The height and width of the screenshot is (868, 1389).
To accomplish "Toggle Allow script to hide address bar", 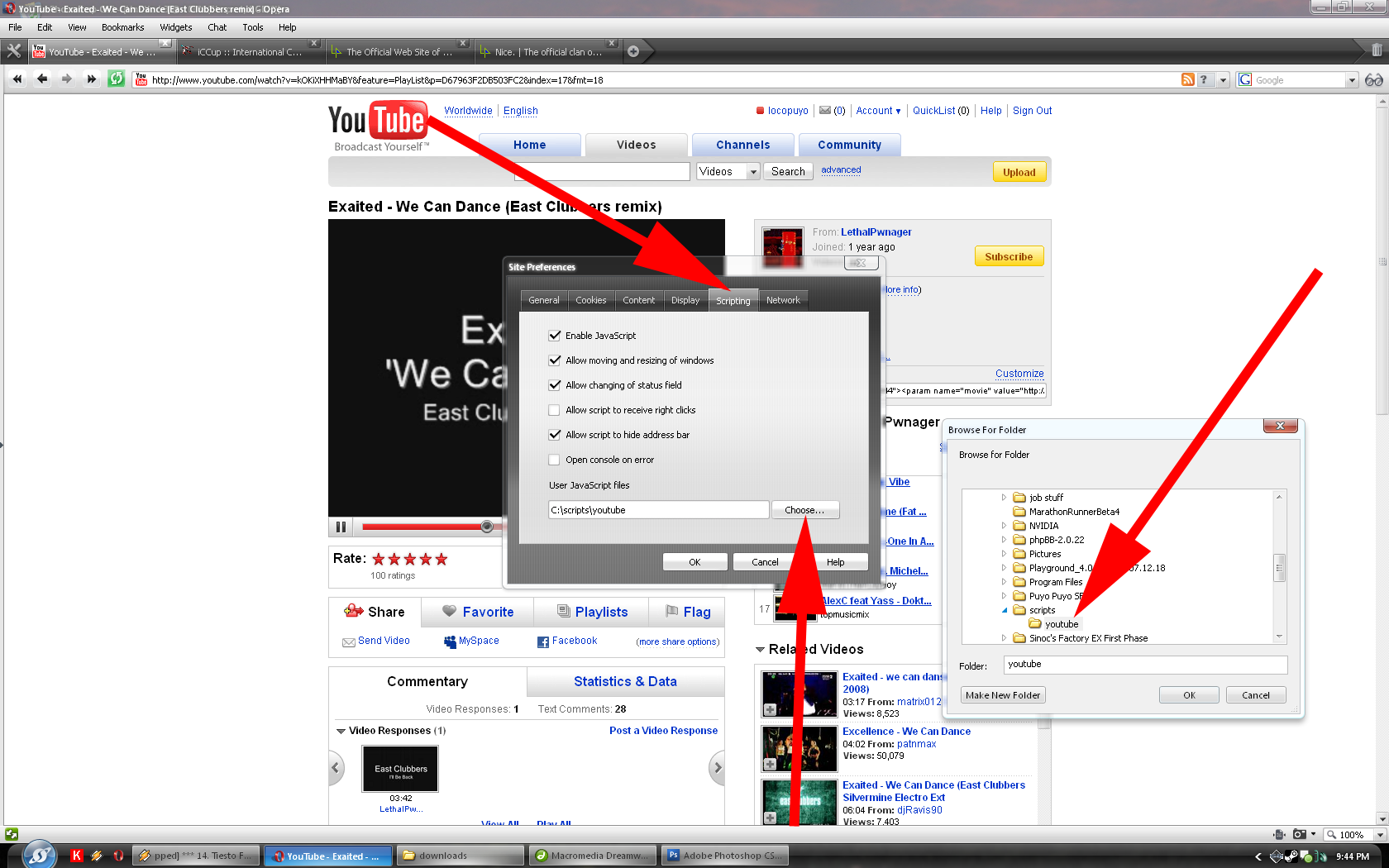I will click(x=555, y=435).
